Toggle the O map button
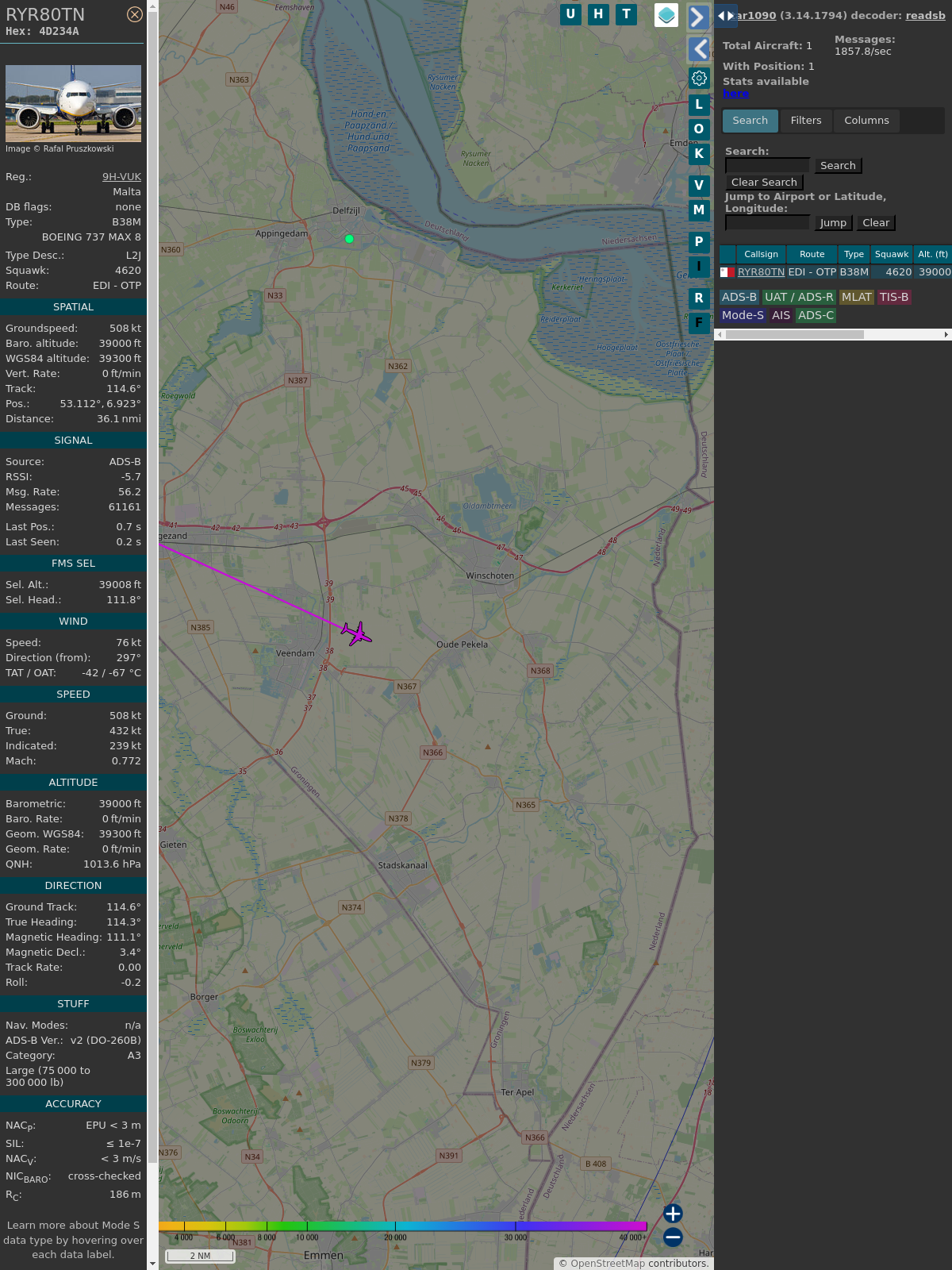 (699, 129)
